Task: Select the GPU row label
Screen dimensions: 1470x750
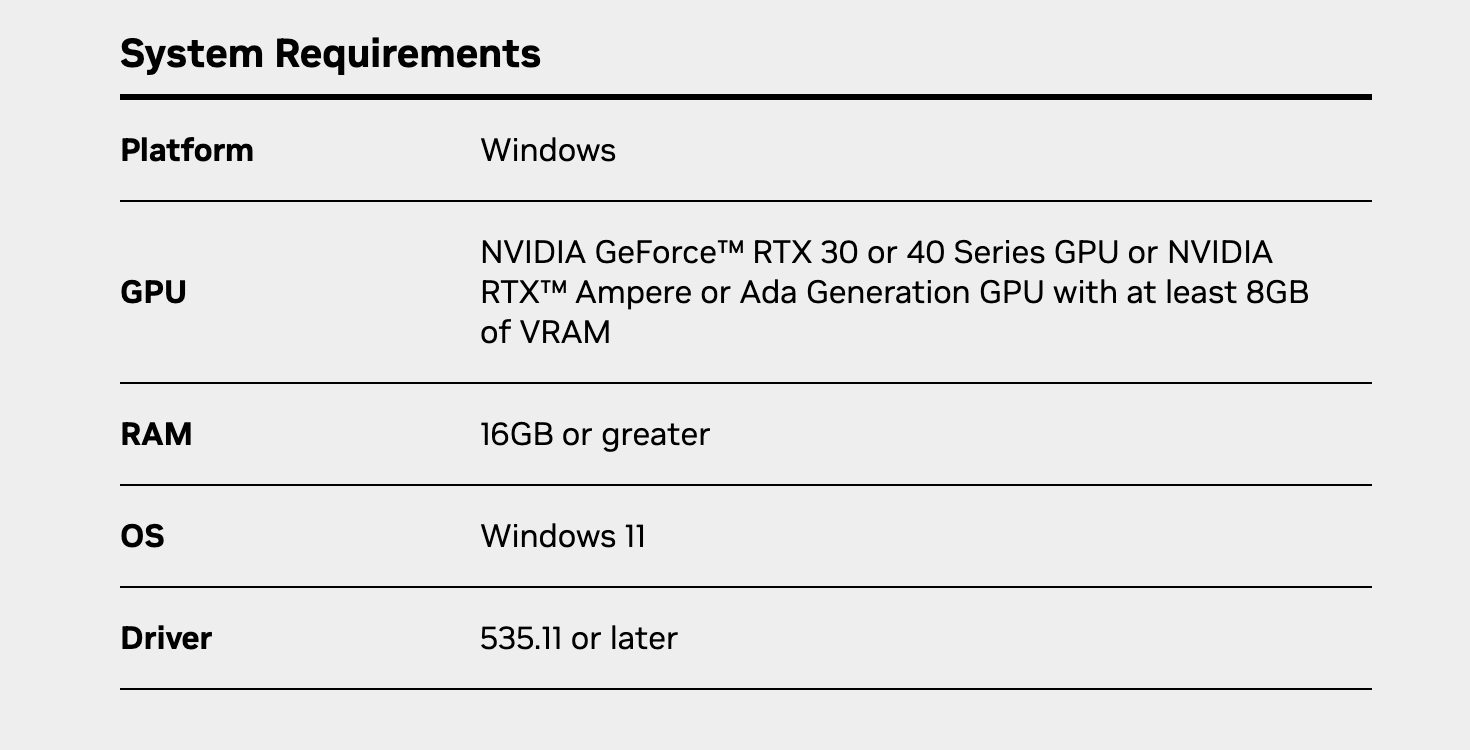Action: click(x=154, y=293)
